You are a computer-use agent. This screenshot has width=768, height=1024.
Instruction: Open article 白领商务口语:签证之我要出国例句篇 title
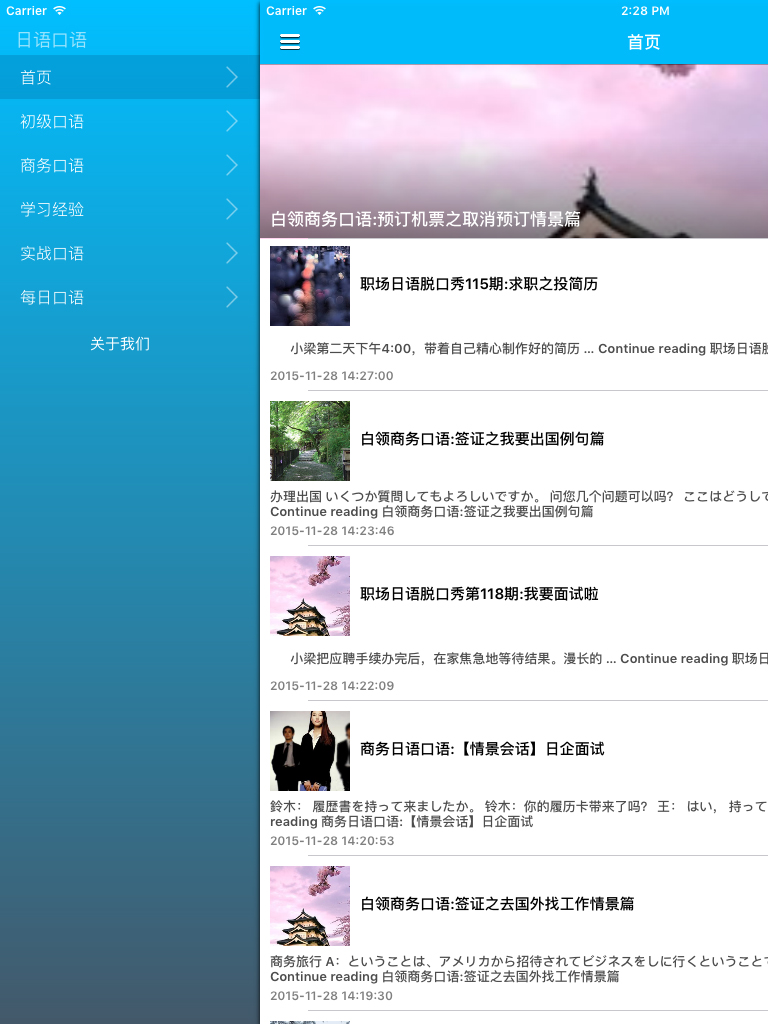[482, 439]
